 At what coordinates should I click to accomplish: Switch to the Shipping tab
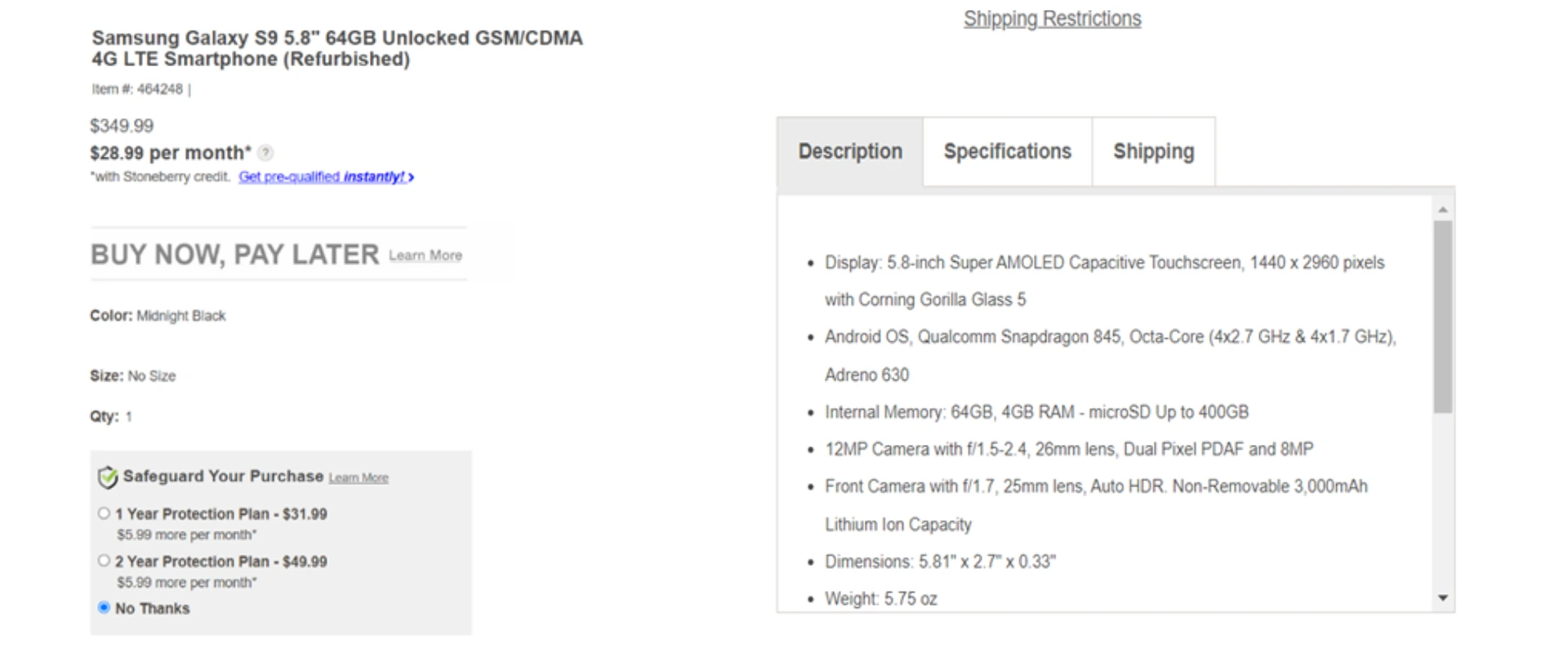[1153, 151]
